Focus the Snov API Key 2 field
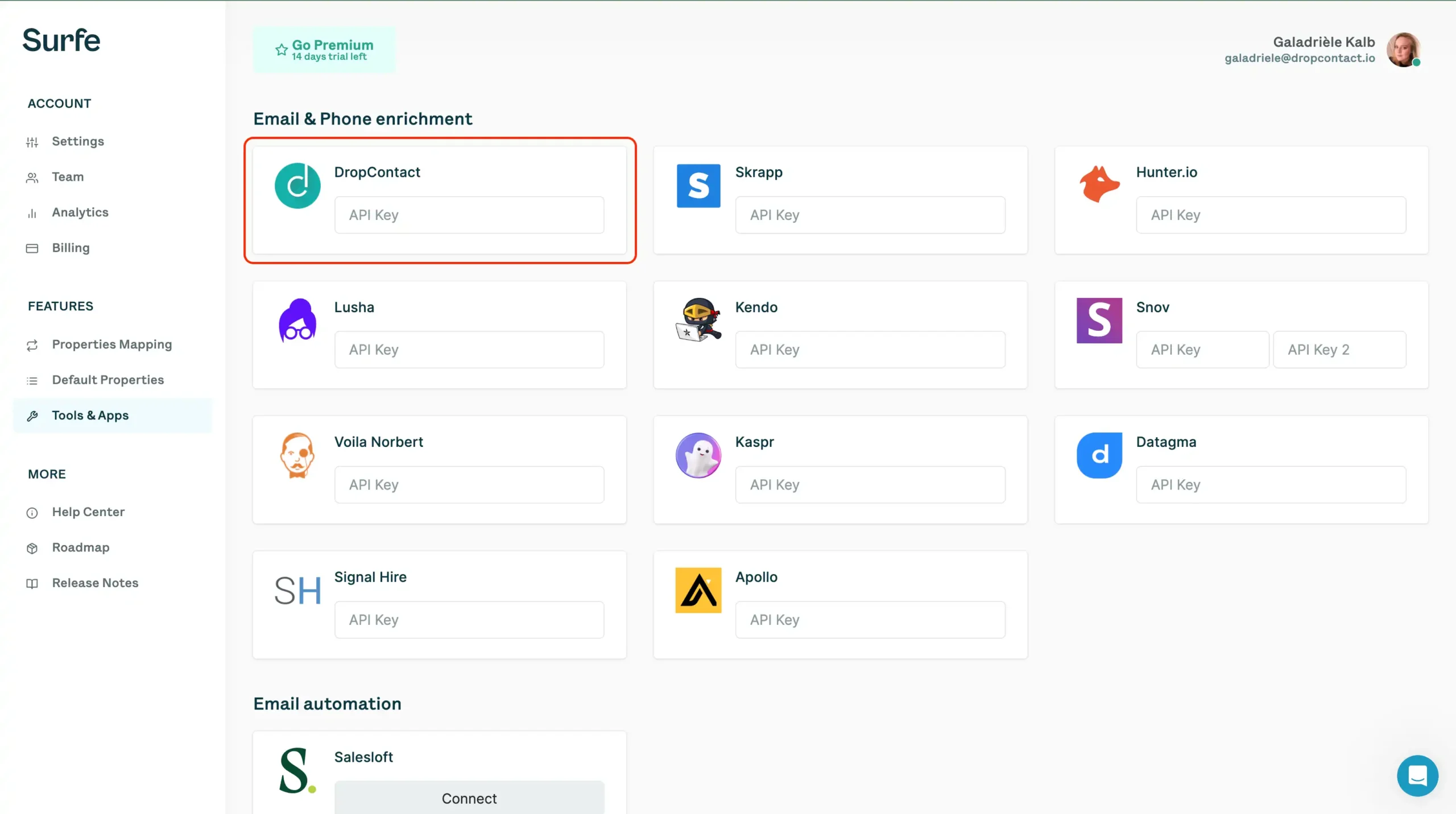This screenshot has height=814, width=1456. point(1340,350)
